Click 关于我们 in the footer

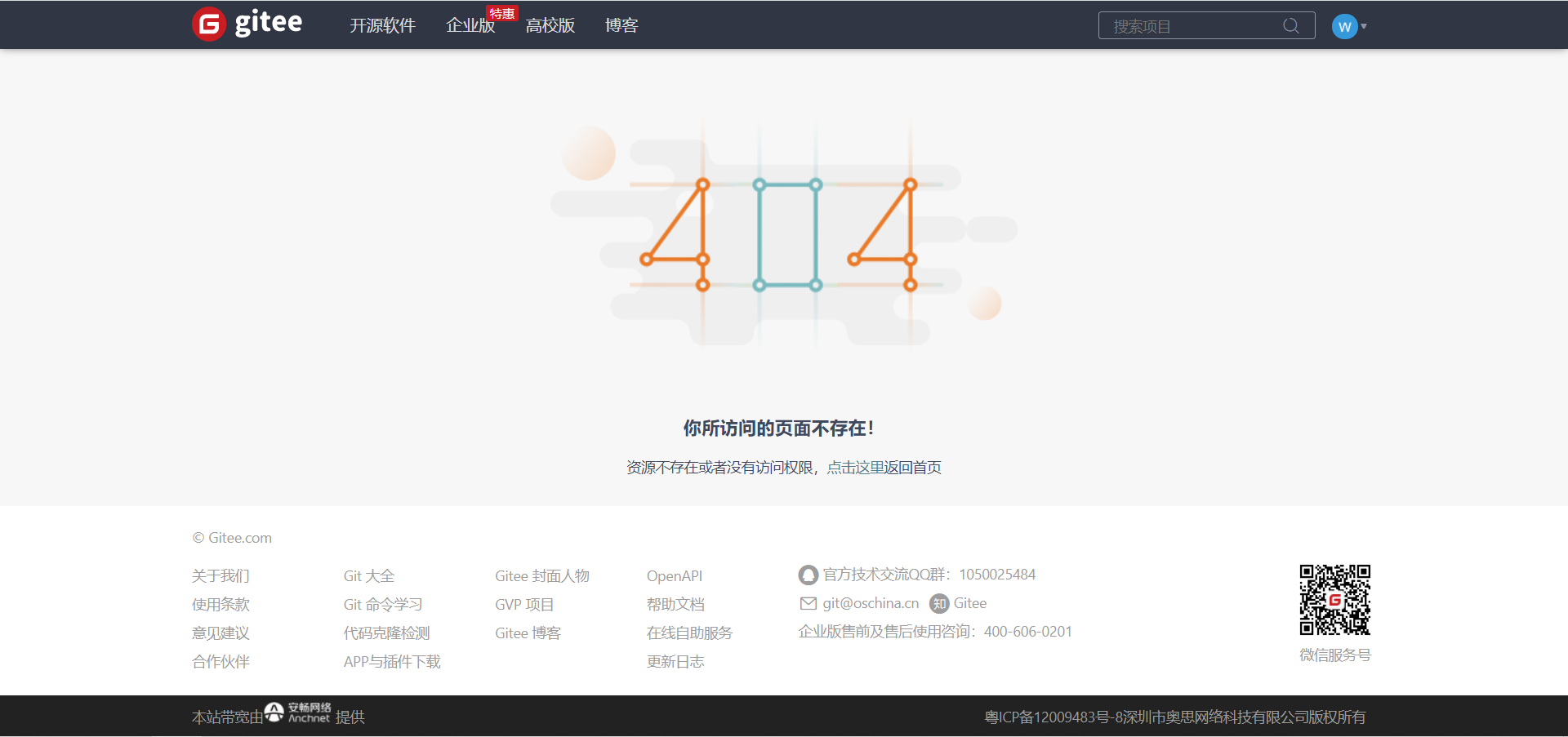coord(220,575)
